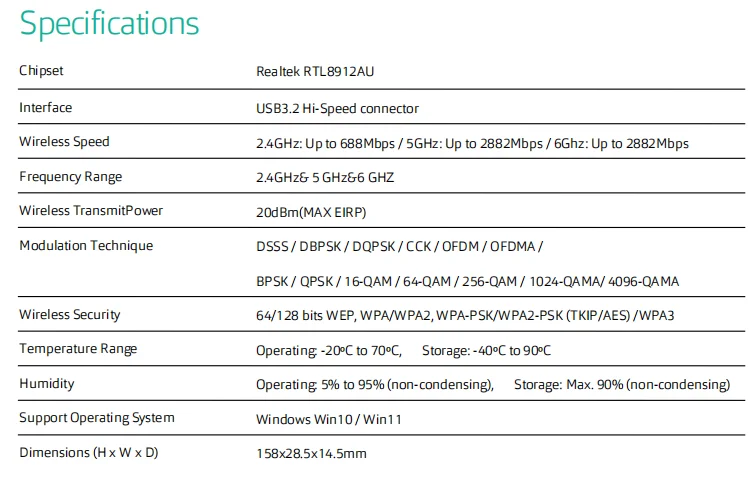Click the Frequency Range label
Image resolution: width=749 pixels, height=487 pixels.
(x=70, y=177)
